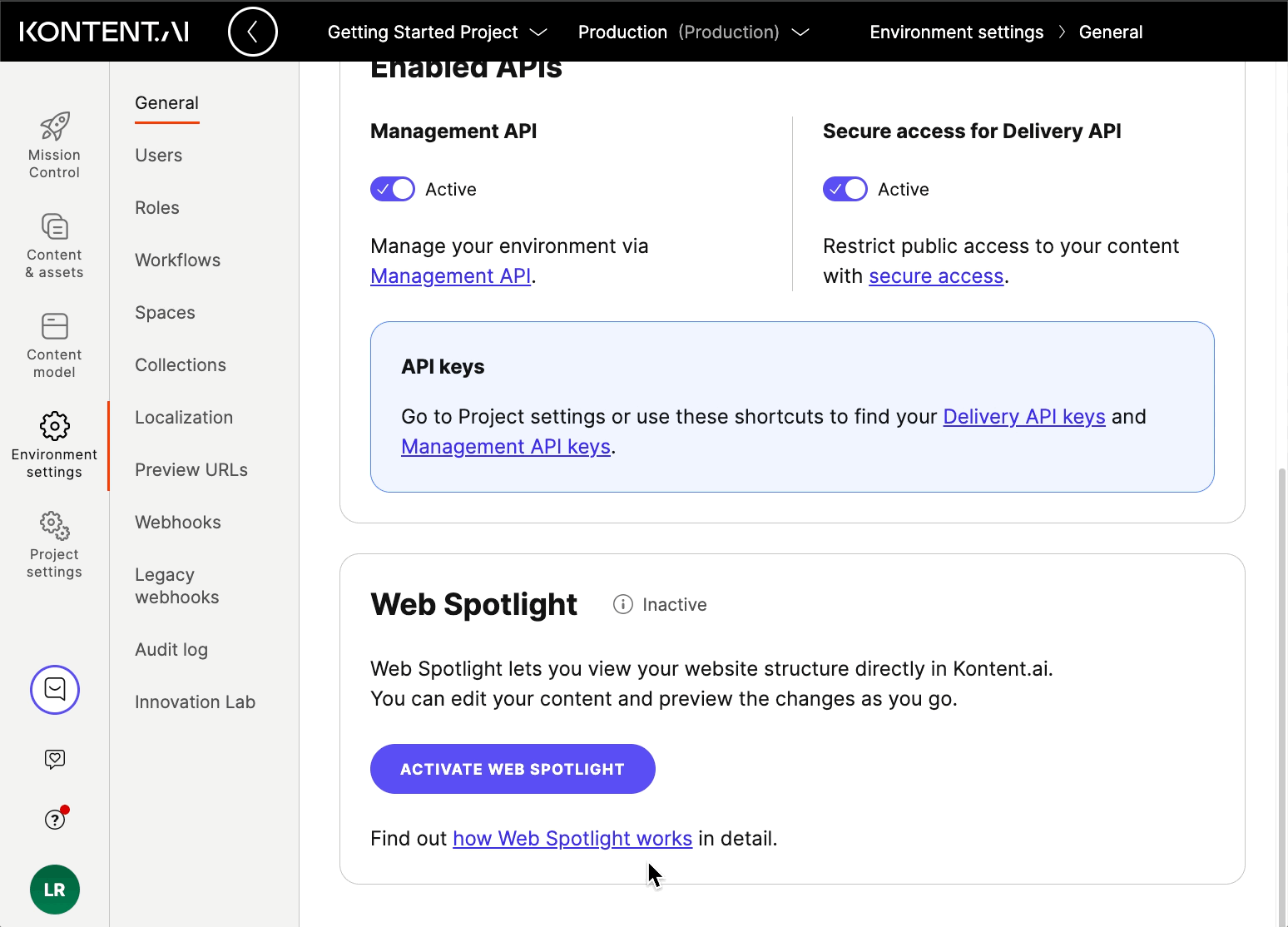Open the Delivery API keys link
The height and width of the screenshot is (927, 1288).
pyautogui.click(x=1024, y=416)
